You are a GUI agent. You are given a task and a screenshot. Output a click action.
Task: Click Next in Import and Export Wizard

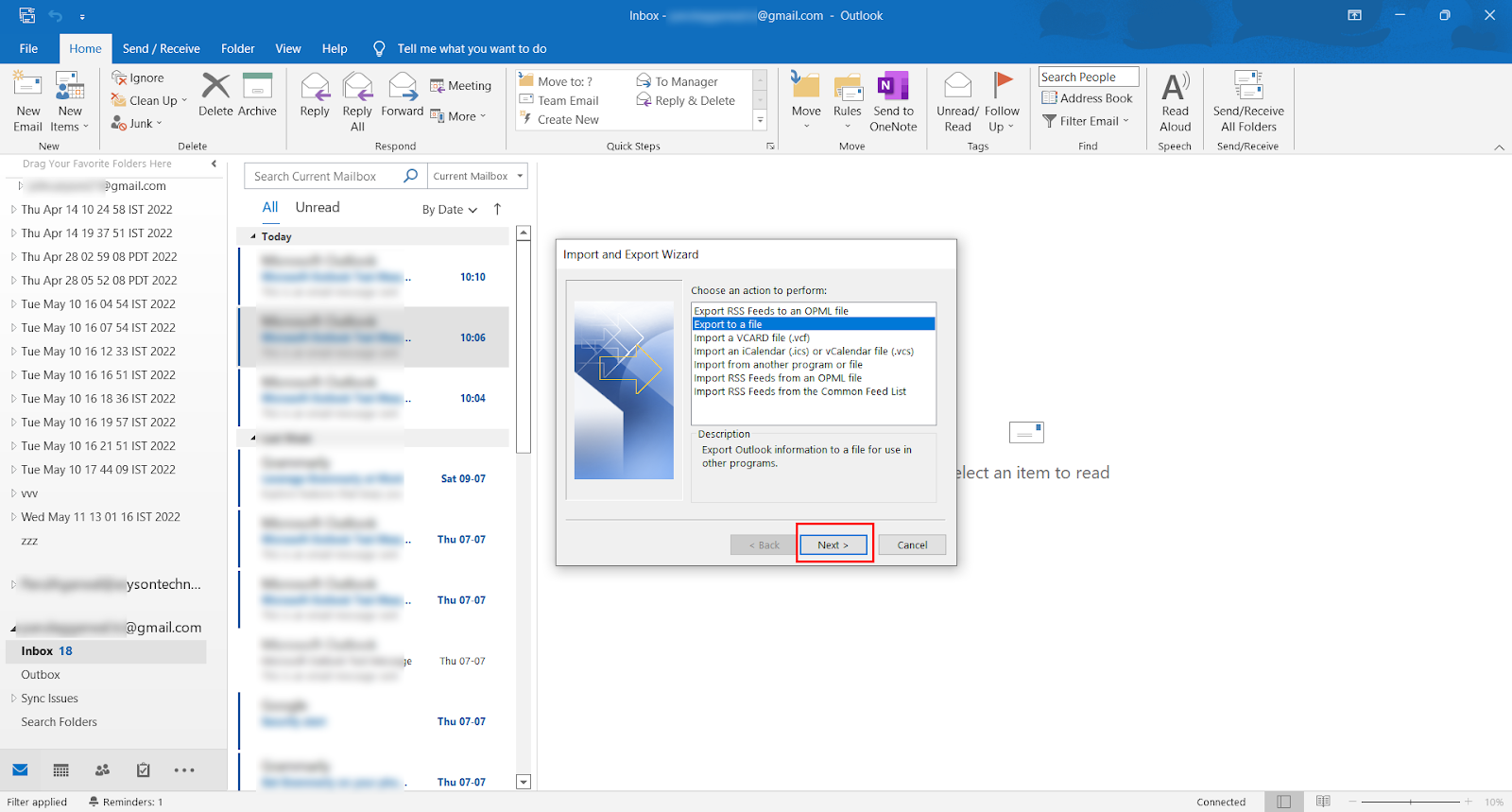point(833,544)
